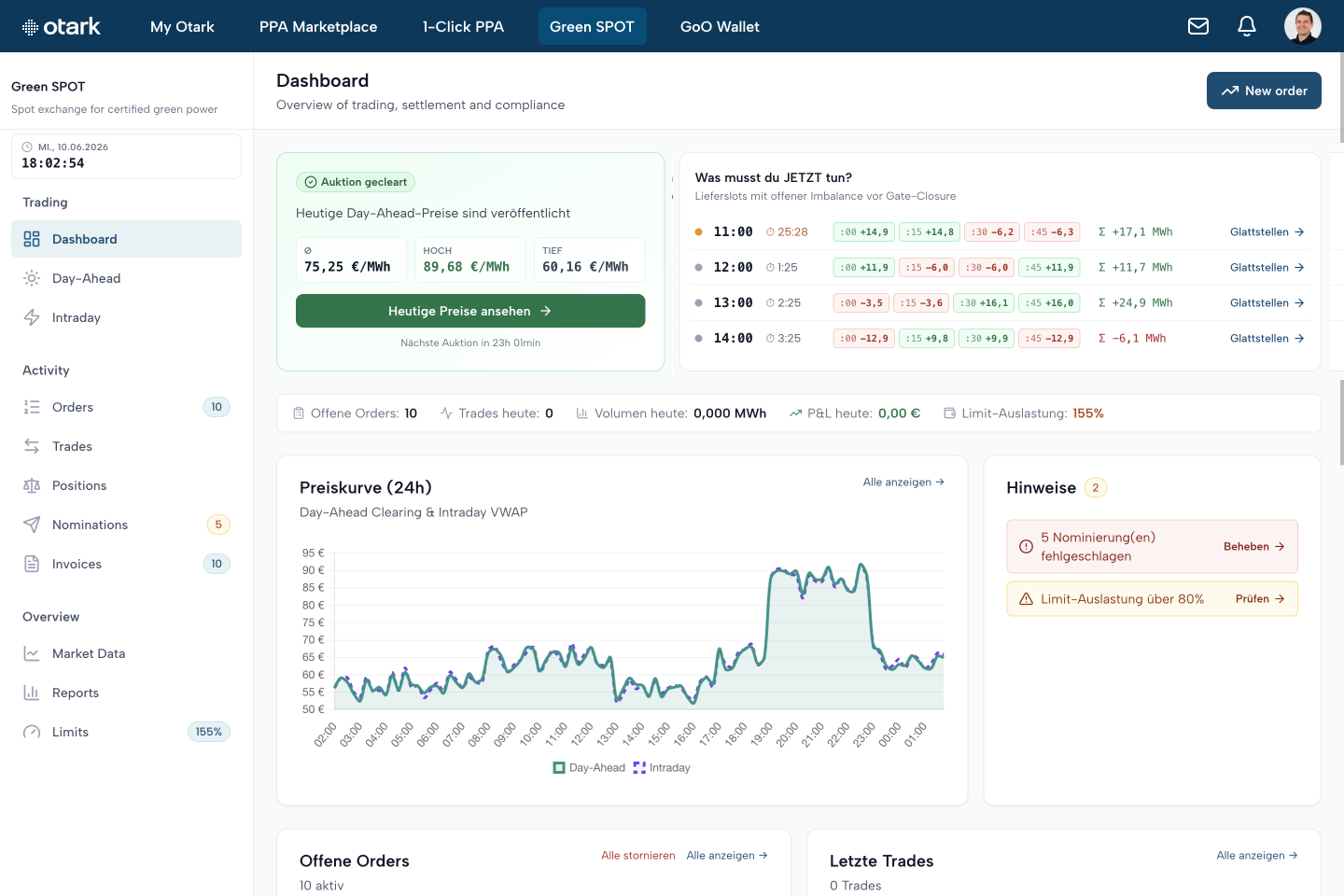Toggle the Day-Ahead legend entry
The height and width of the screenshot is (896, 1344).
click(589, 767)
